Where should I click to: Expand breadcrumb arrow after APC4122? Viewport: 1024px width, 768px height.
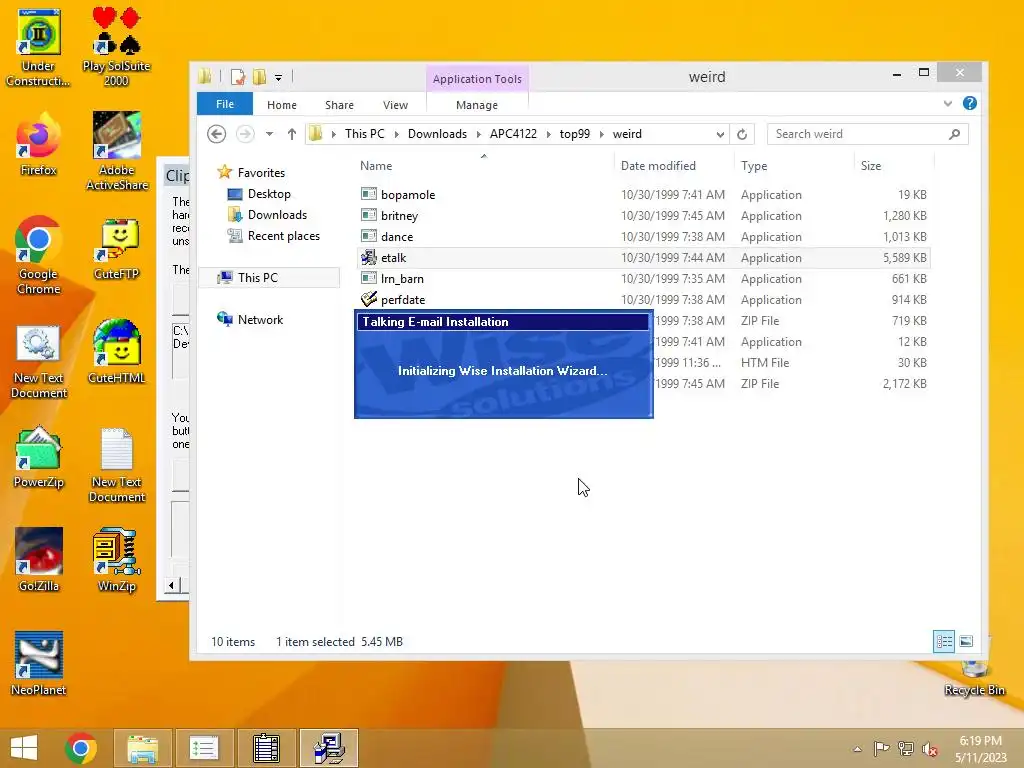coord(548,134)
